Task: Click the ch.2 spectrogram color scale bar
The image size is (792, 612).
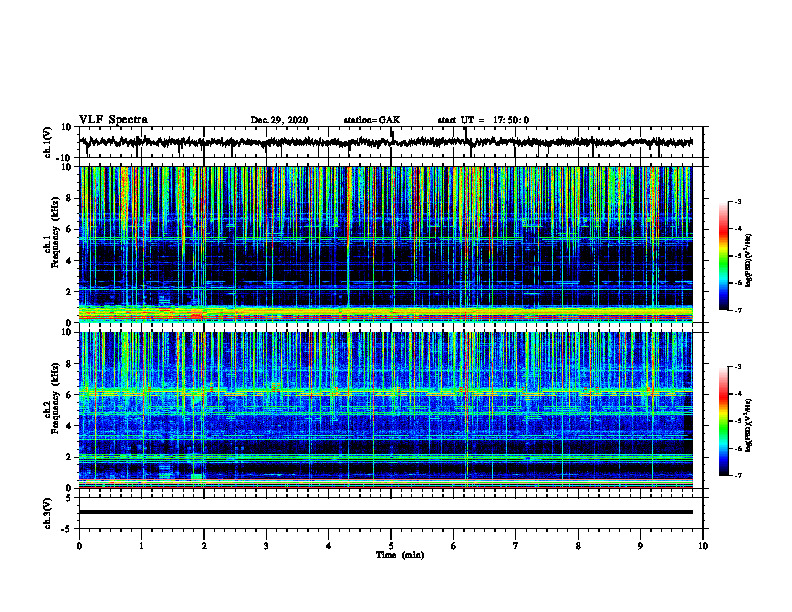Action: (x=724, y=421)
